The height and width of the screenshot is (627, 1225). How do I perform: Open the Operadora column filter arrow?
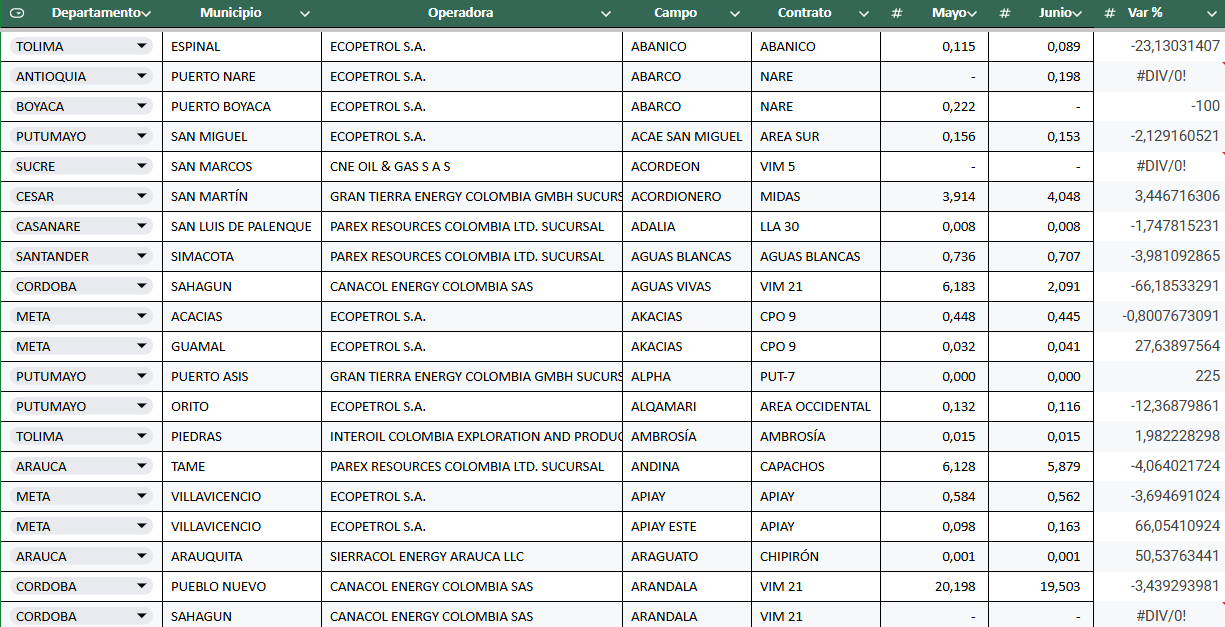click(606, 14)
